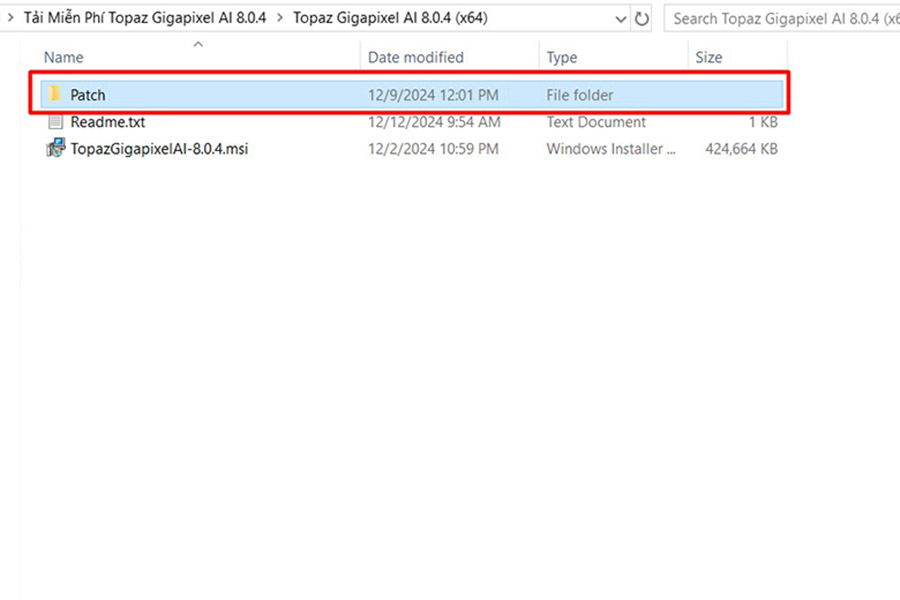Sort files by Date modified column
Image resolution: width=900 pixels, height=600 pixels.
tap(416, 57)
